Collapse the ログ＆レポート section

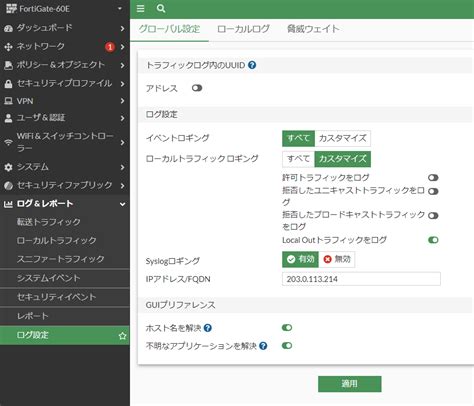click(x=122, y=204)
